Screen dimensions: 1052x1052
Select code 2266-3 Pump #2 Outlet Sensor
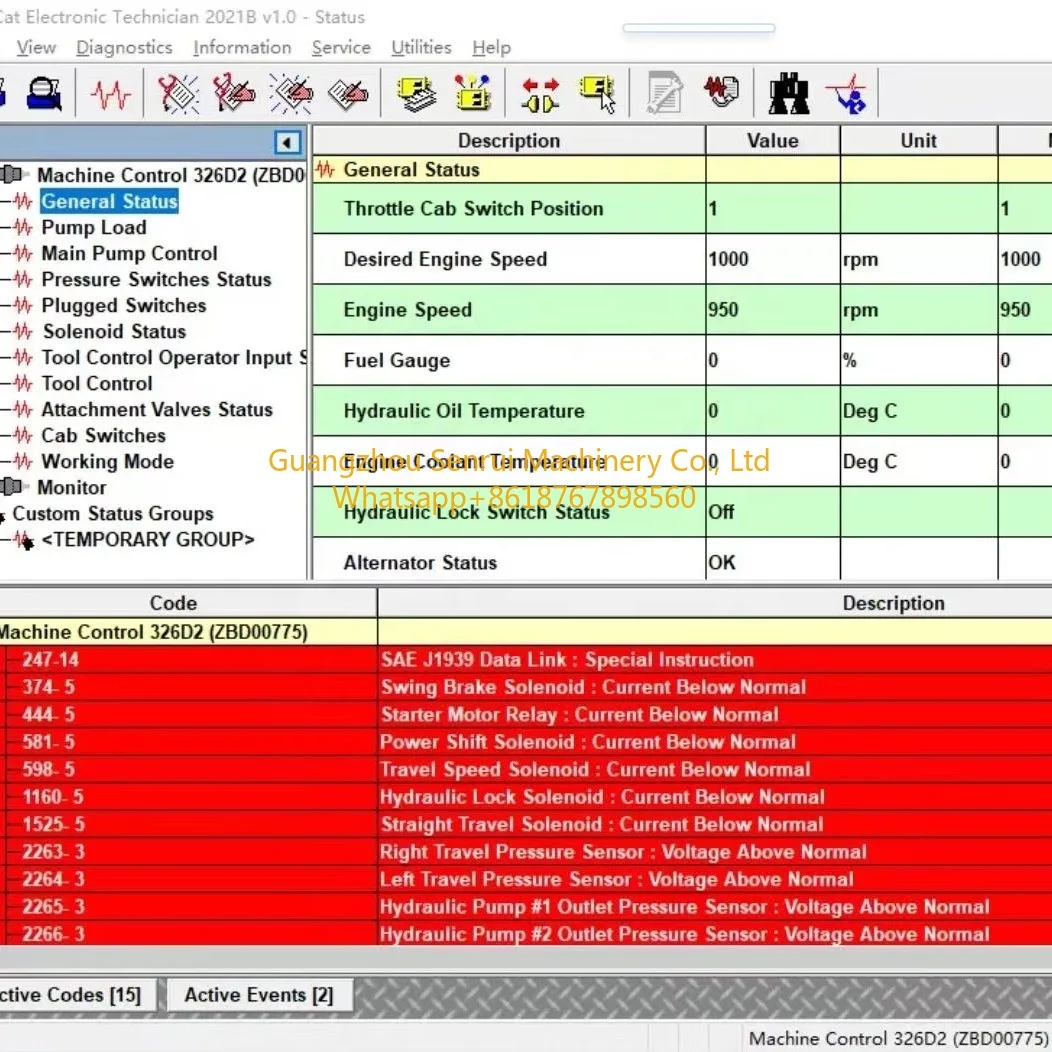coord(526,934)
